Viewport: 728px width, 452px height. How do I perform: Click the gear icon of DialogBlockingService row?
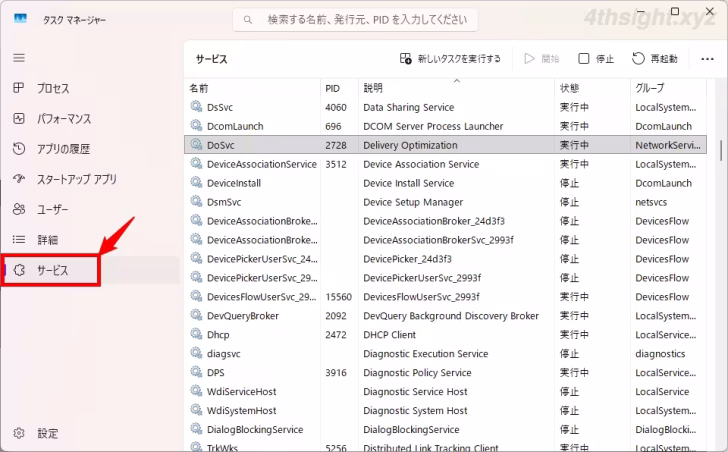[196, 429]
